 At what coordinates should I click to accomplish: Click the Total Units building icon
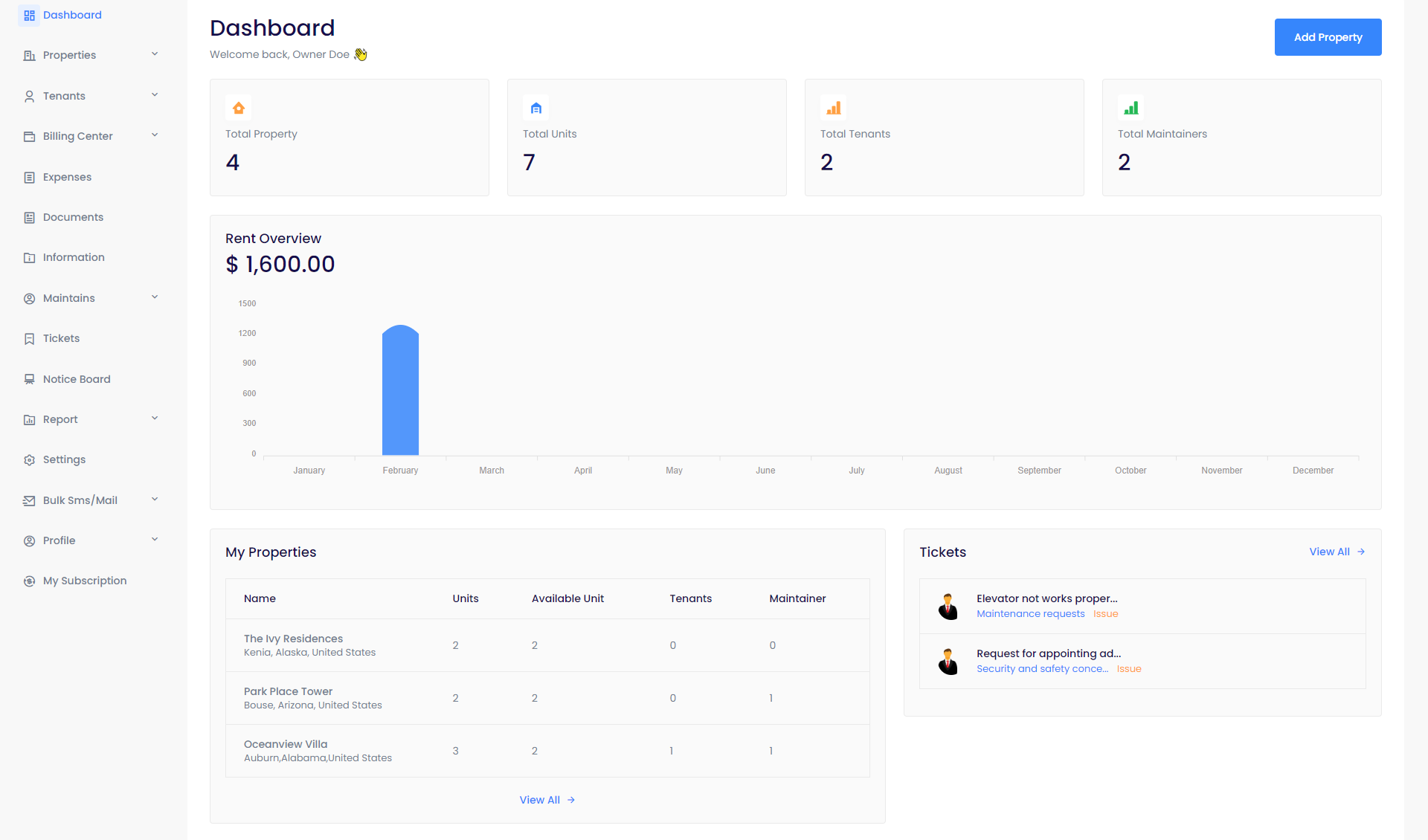coord(536,109)
